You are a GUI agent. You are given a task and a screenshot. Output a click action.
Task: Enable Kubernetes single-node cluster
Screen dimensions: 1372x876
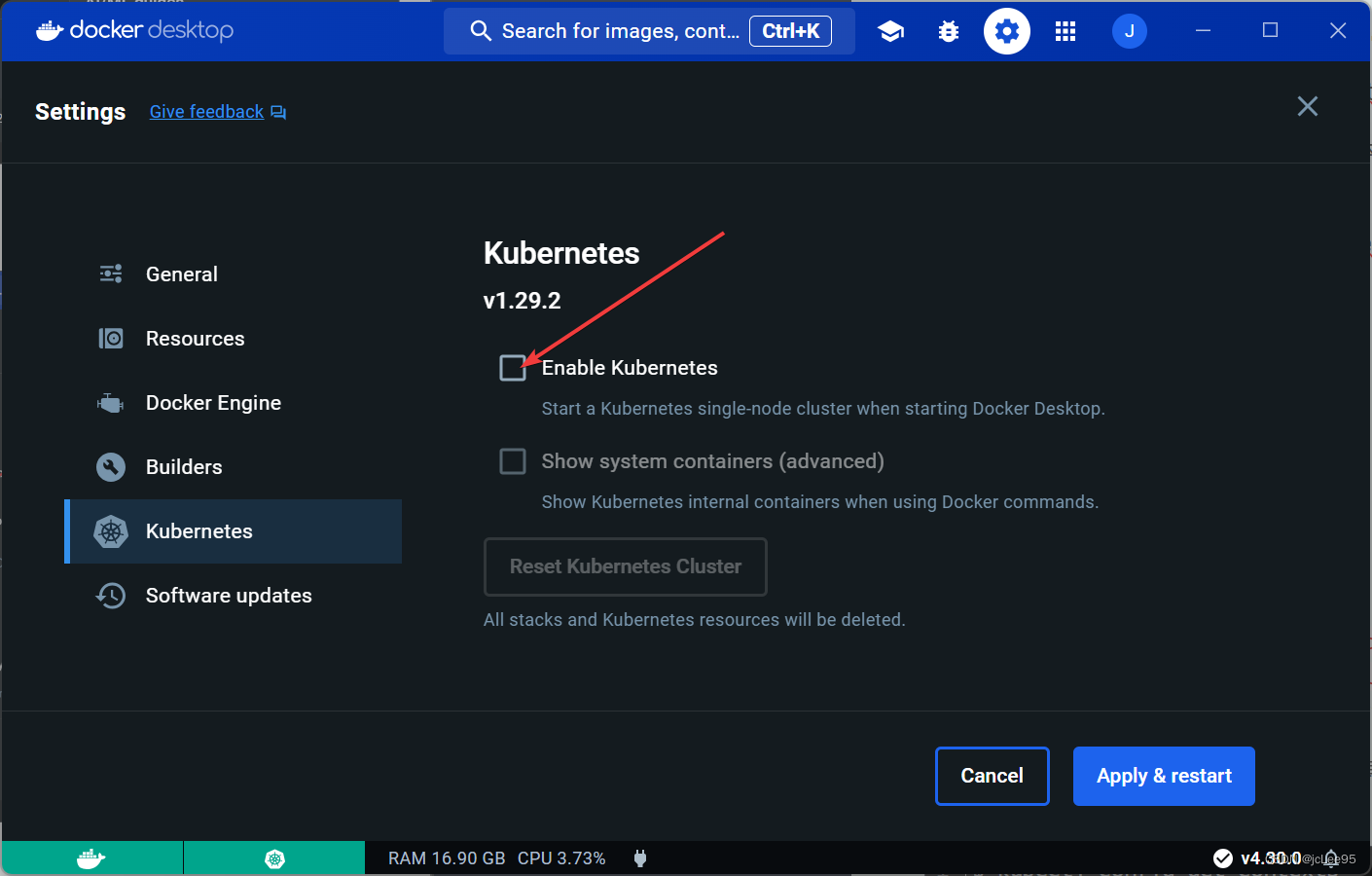click(x=512, y=367)
